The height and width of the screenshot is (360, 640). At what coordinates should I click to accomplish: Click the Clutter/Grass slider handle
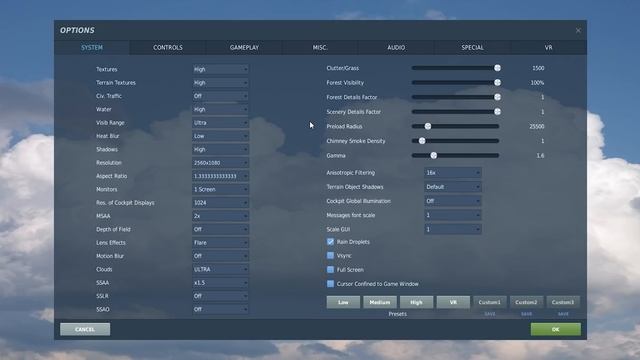497,68
